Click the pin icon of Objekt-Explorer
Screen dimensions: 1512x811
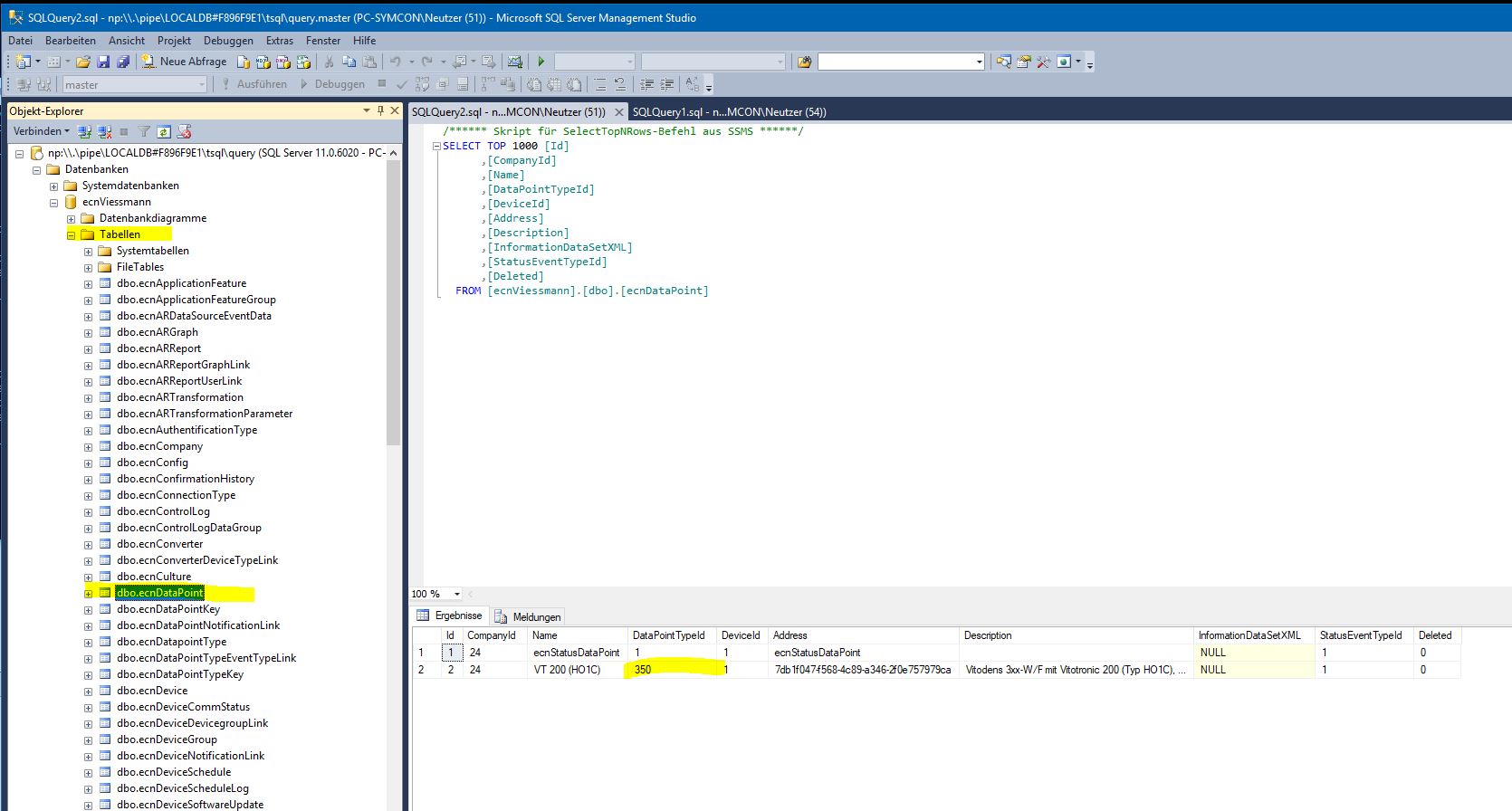(x=380, y=110)
